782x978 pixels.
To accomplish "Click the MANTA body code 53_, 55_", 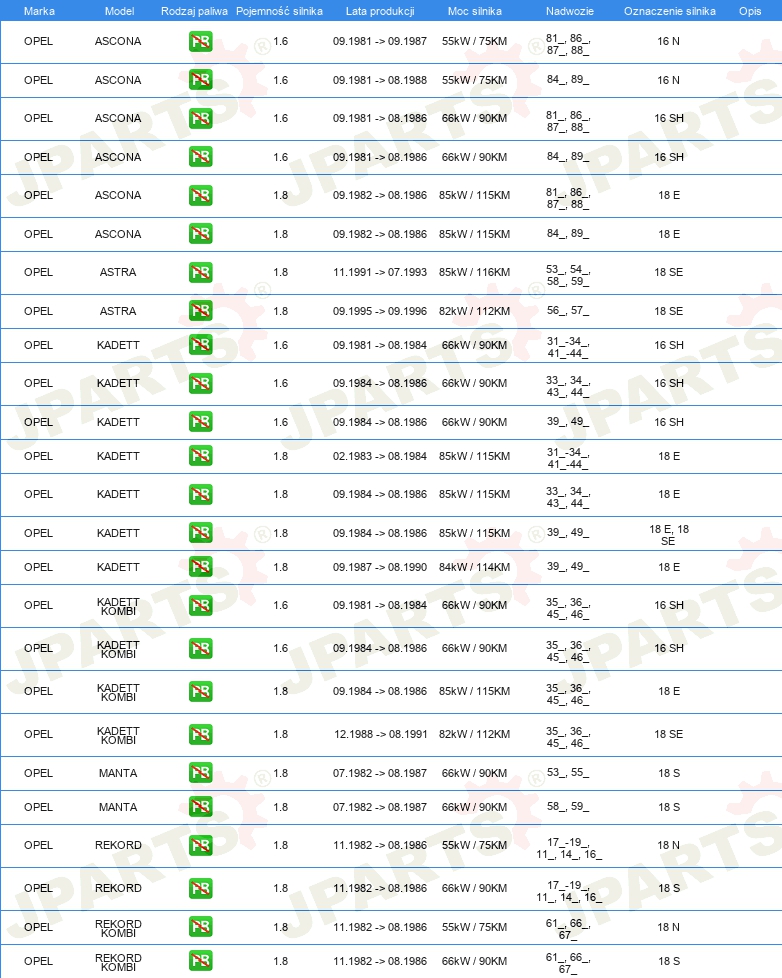I will (x=567, y=773).
